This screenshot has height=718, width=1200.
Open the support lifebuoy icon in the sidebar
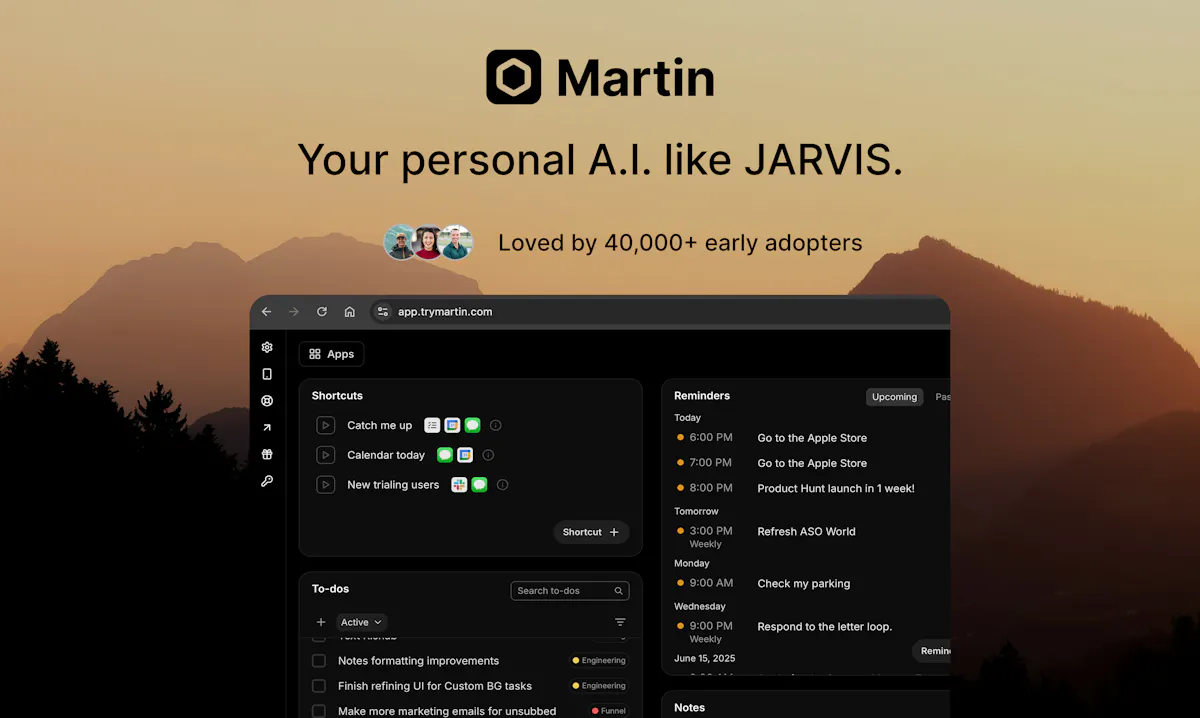(267, 401)
